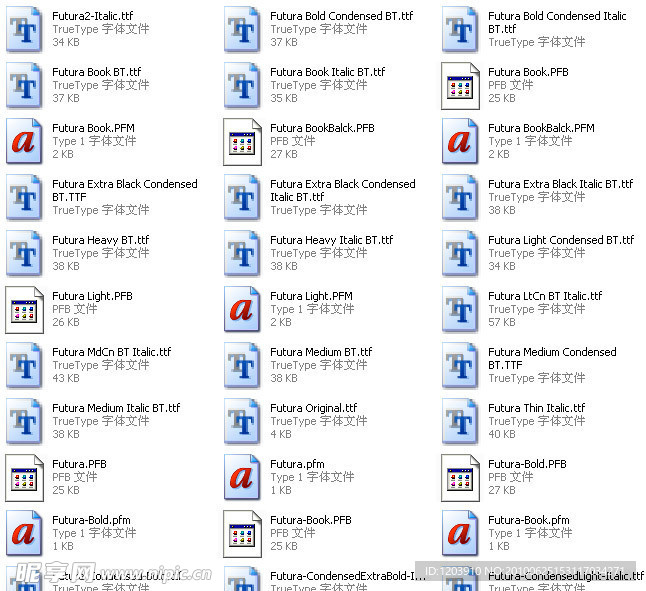Select the file name Futura Heavy BT.ttf
The height and width of the screenshot is (591, 646).
pyautogui.click(x=101, y=240)
